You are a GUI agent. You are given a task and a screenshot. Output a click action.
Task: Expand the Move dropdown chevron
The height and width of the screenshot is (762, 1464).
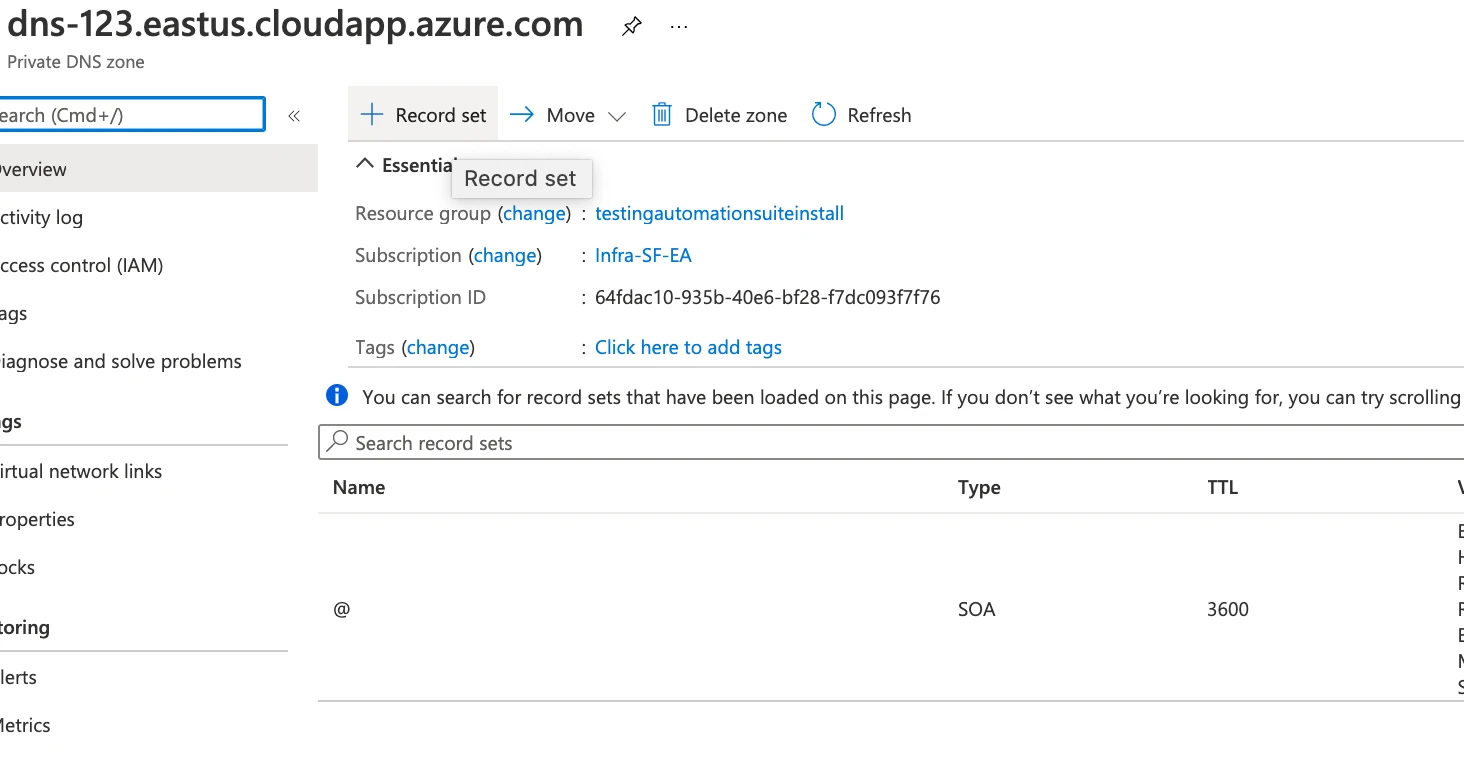617,116
